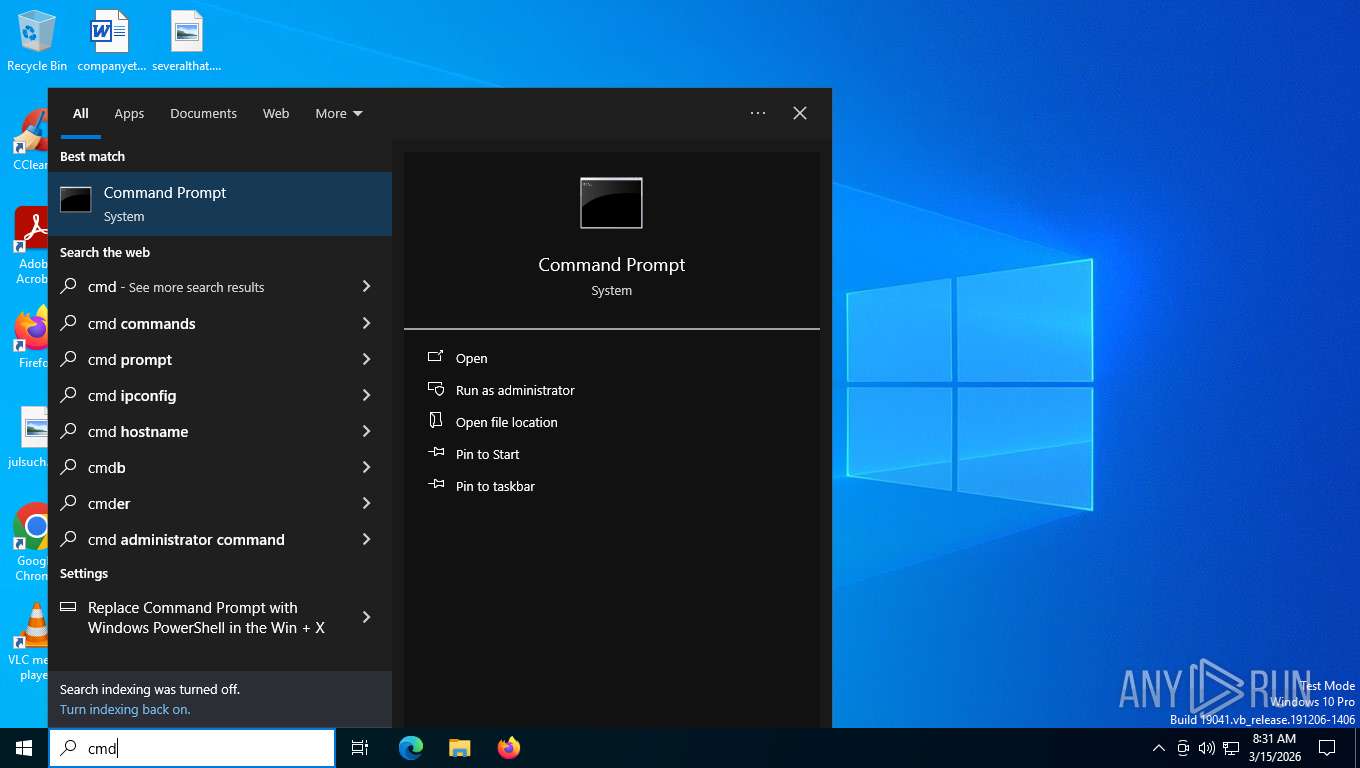Click search magnifier icon beside cmdb
This screenshot has height=768, width=1360.
click(x=68, y=467)
